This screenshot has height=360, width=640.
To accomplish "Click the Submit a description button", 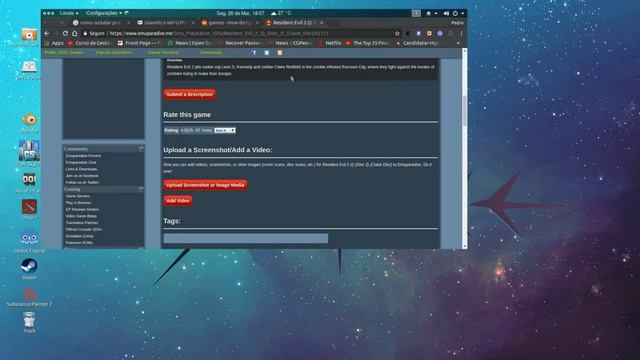I will 189,94.
